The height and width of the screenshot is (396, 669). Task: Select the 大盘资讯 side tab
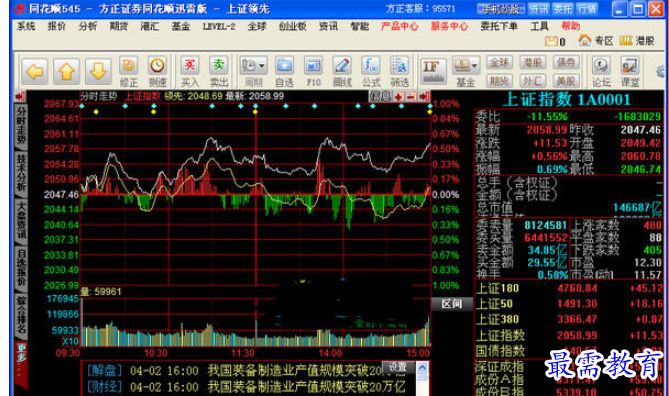tap(21, 220)
